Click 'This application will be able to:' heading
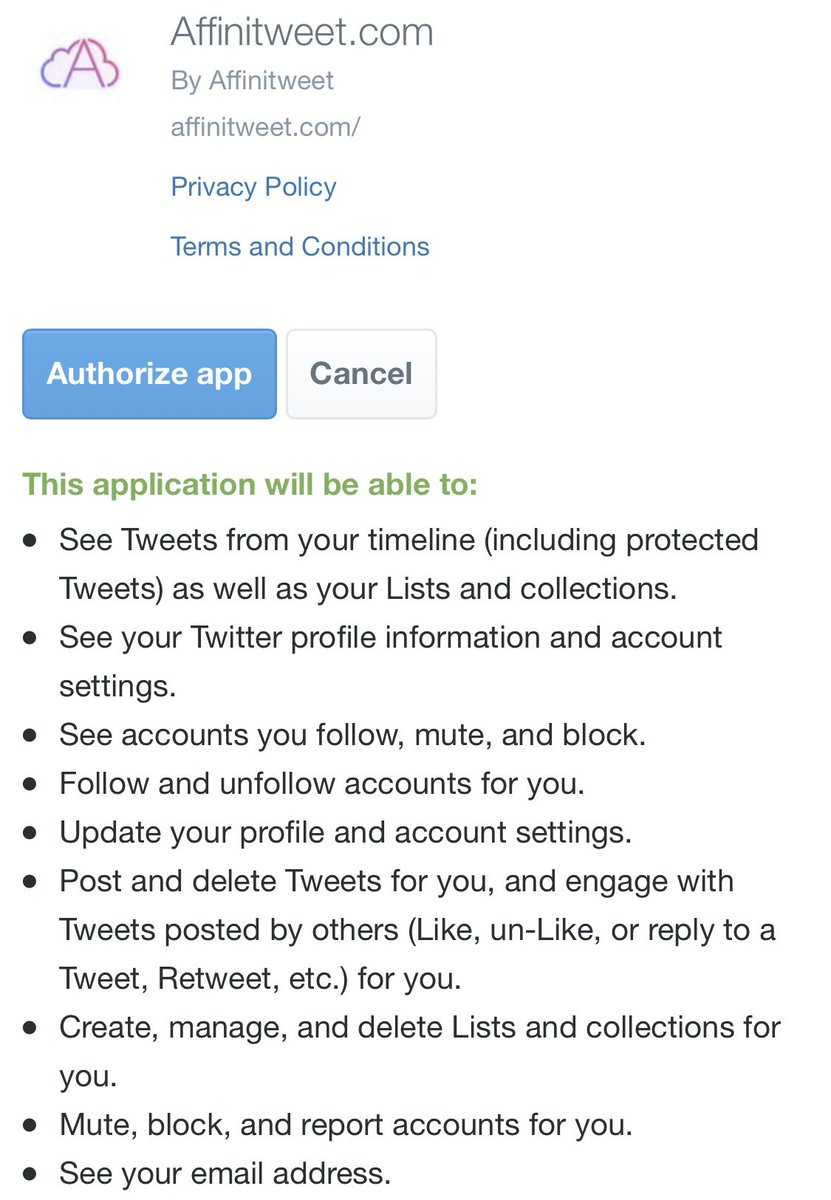Viewport: 831px width, 1200px height. (x=250, y=485)
